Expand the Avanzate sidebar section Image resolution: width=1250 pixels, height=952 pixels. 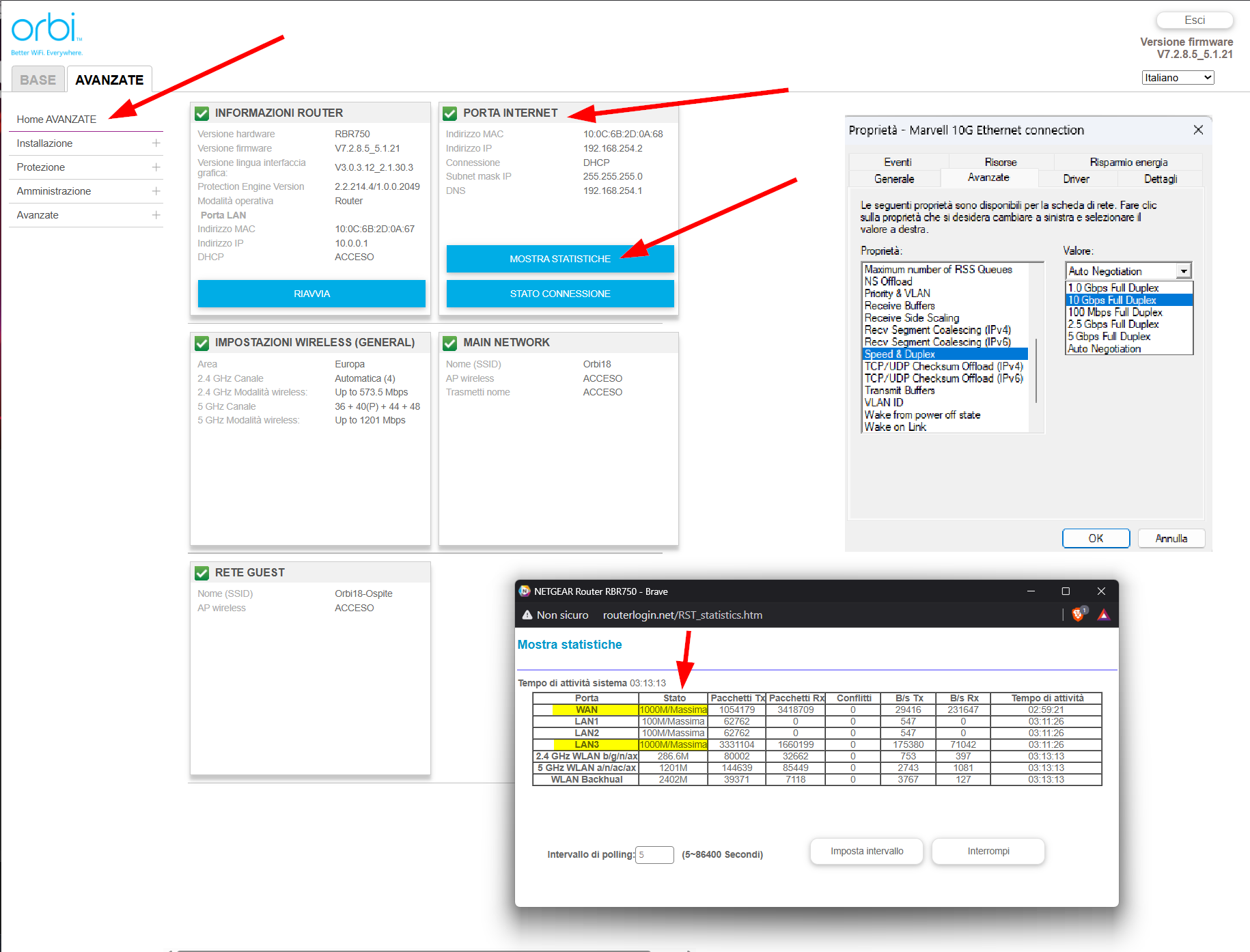[156, 215]
